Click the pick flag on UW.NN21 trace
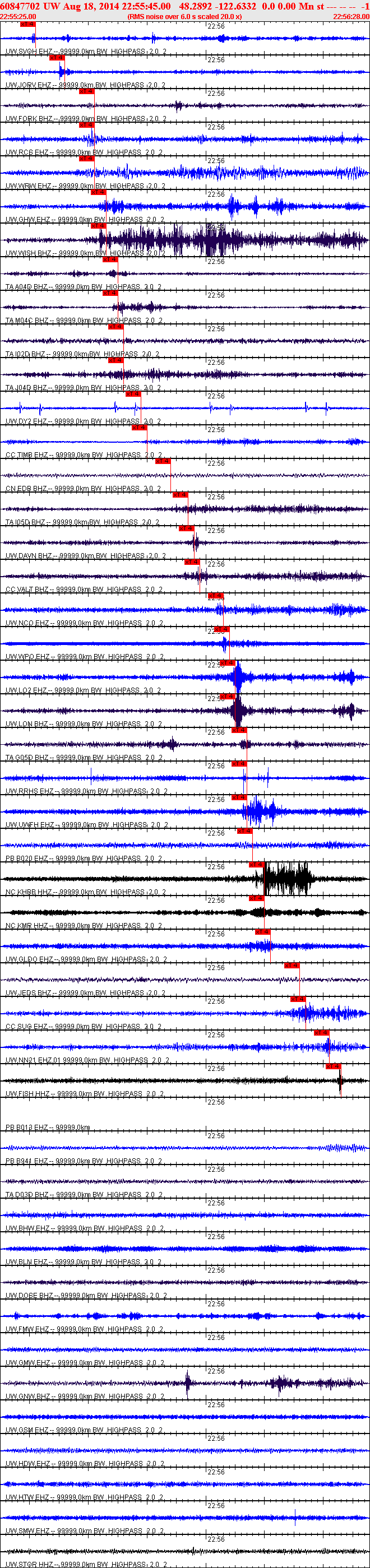The image size is (370, 1568). (321, 1032)
